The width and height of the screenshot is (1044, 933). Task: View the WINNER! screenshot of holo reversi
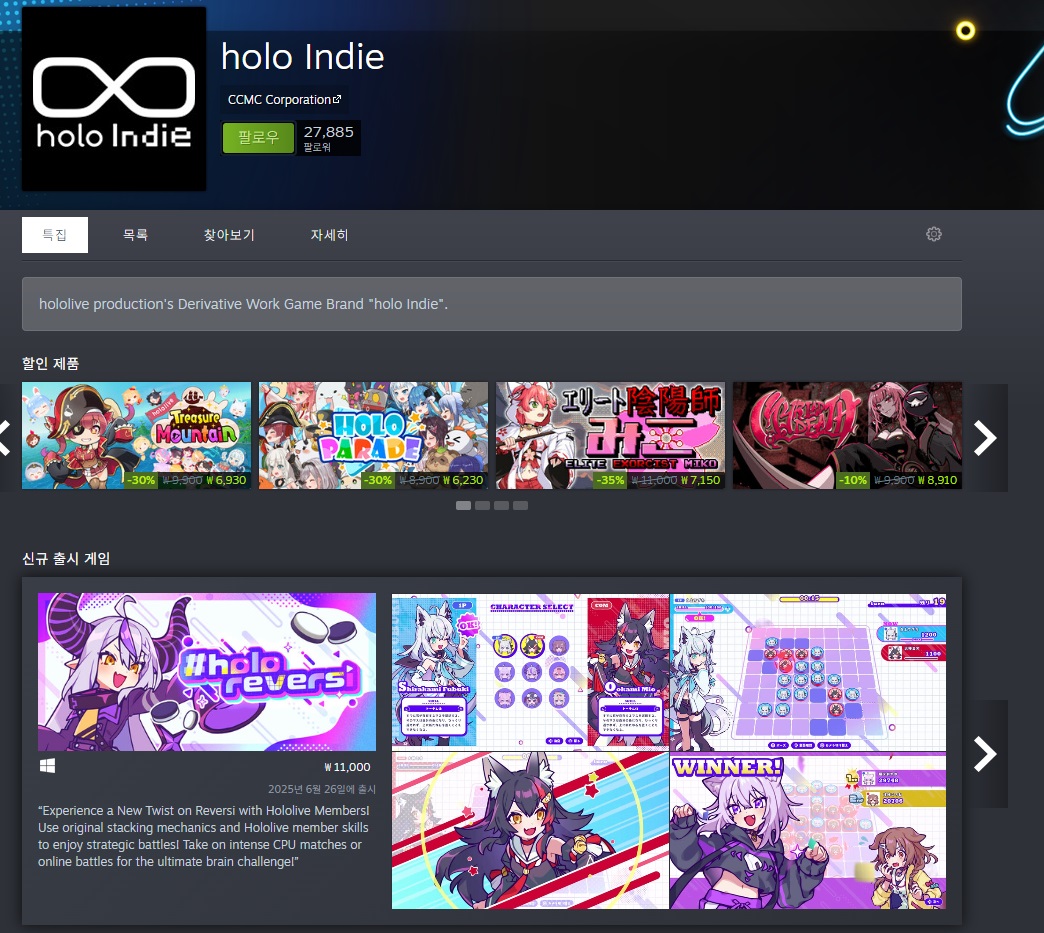point(808,831)
